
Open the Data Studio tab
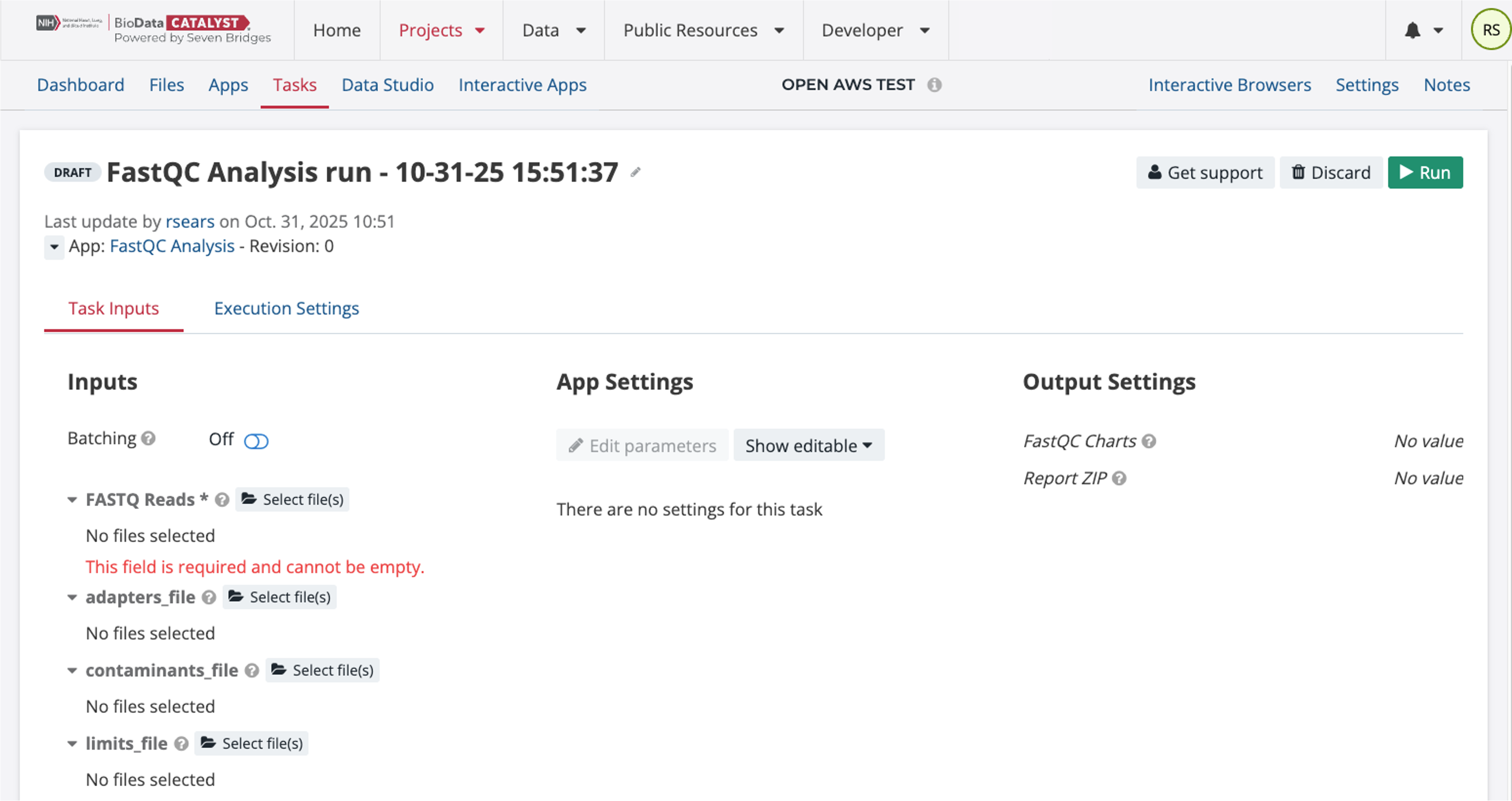tap(388, 85)
